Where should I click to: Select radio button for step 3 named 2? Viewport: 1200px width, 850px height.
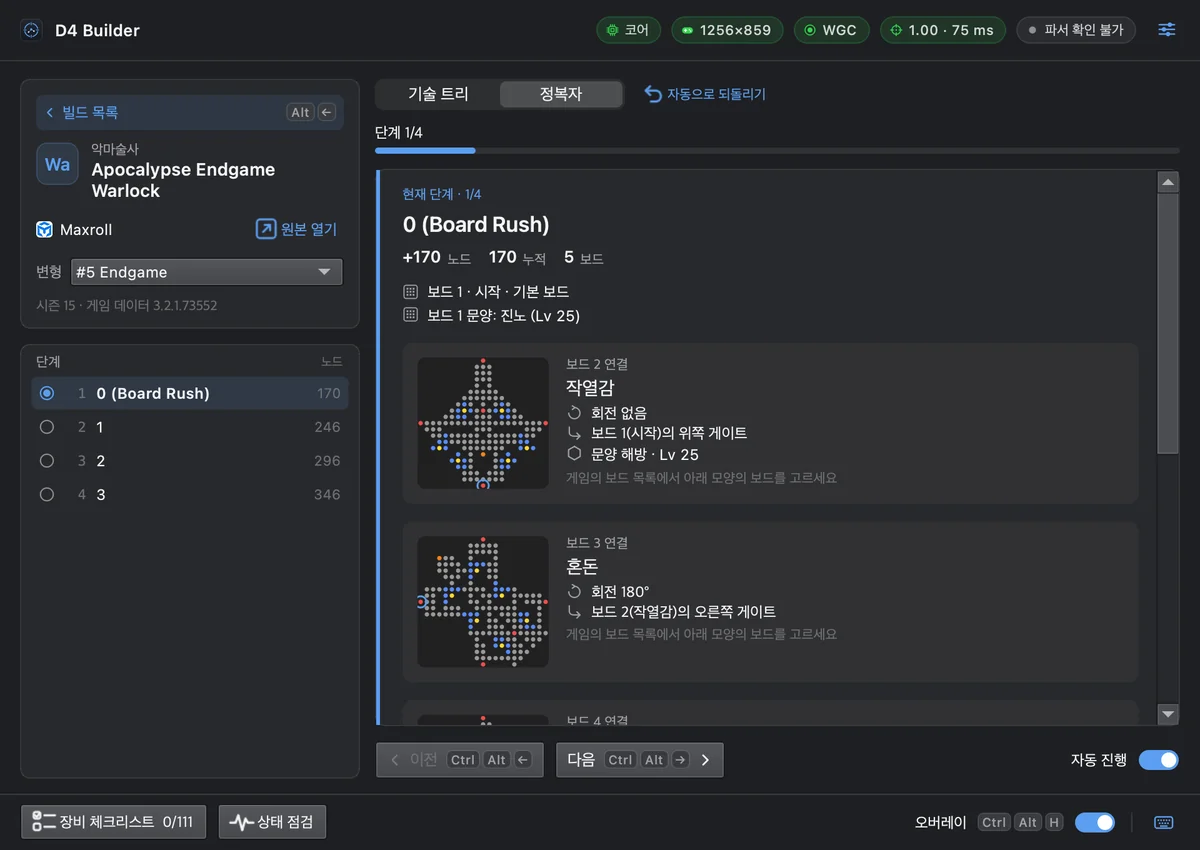click(46, 461)
